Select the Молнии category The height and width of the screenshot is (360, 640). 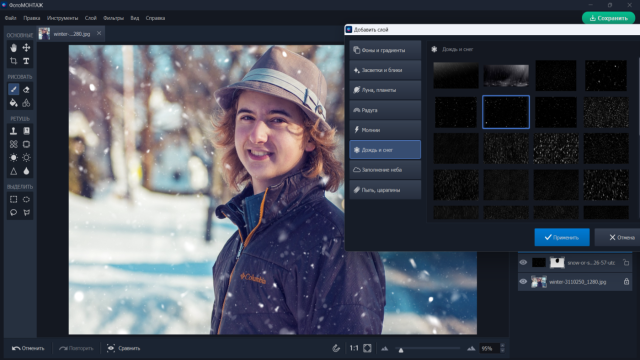coord(385,130)
